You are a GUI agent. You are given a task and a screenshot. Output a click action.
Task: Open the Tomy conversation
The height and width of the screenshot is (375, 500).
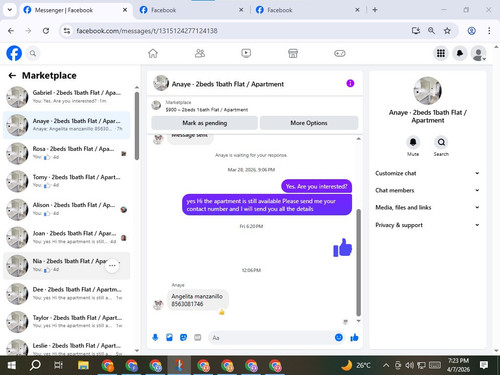(67, 181)
